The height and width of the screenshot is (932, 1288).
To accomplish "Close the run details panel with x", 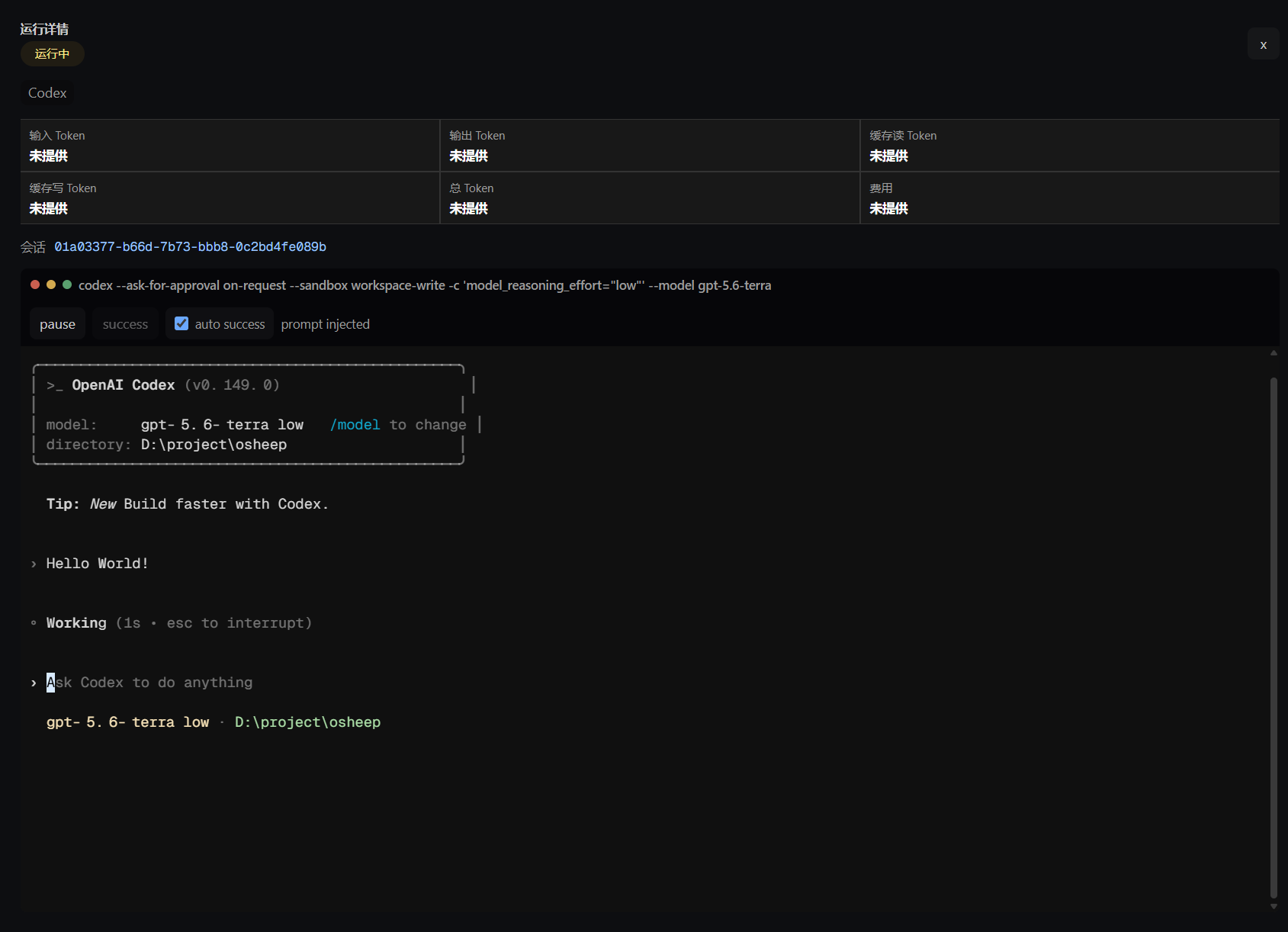I will (1263, 44).
